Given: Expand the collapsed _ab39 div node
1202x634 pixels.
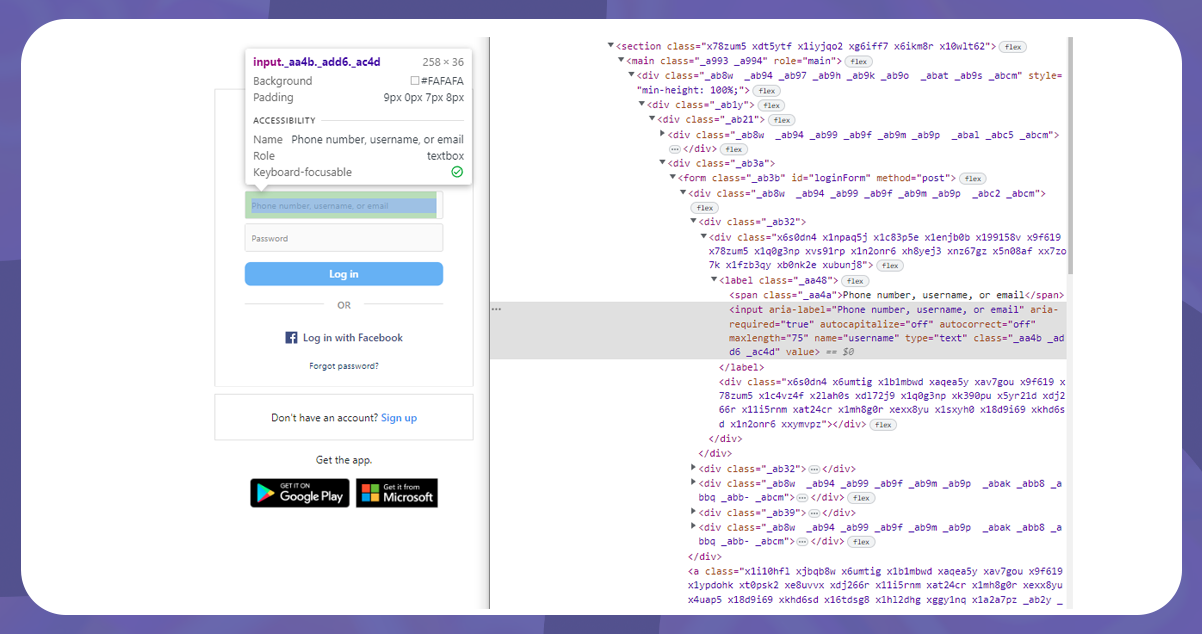Looking at the screenshot, I should pyautogui.click(x=694, y=513).
